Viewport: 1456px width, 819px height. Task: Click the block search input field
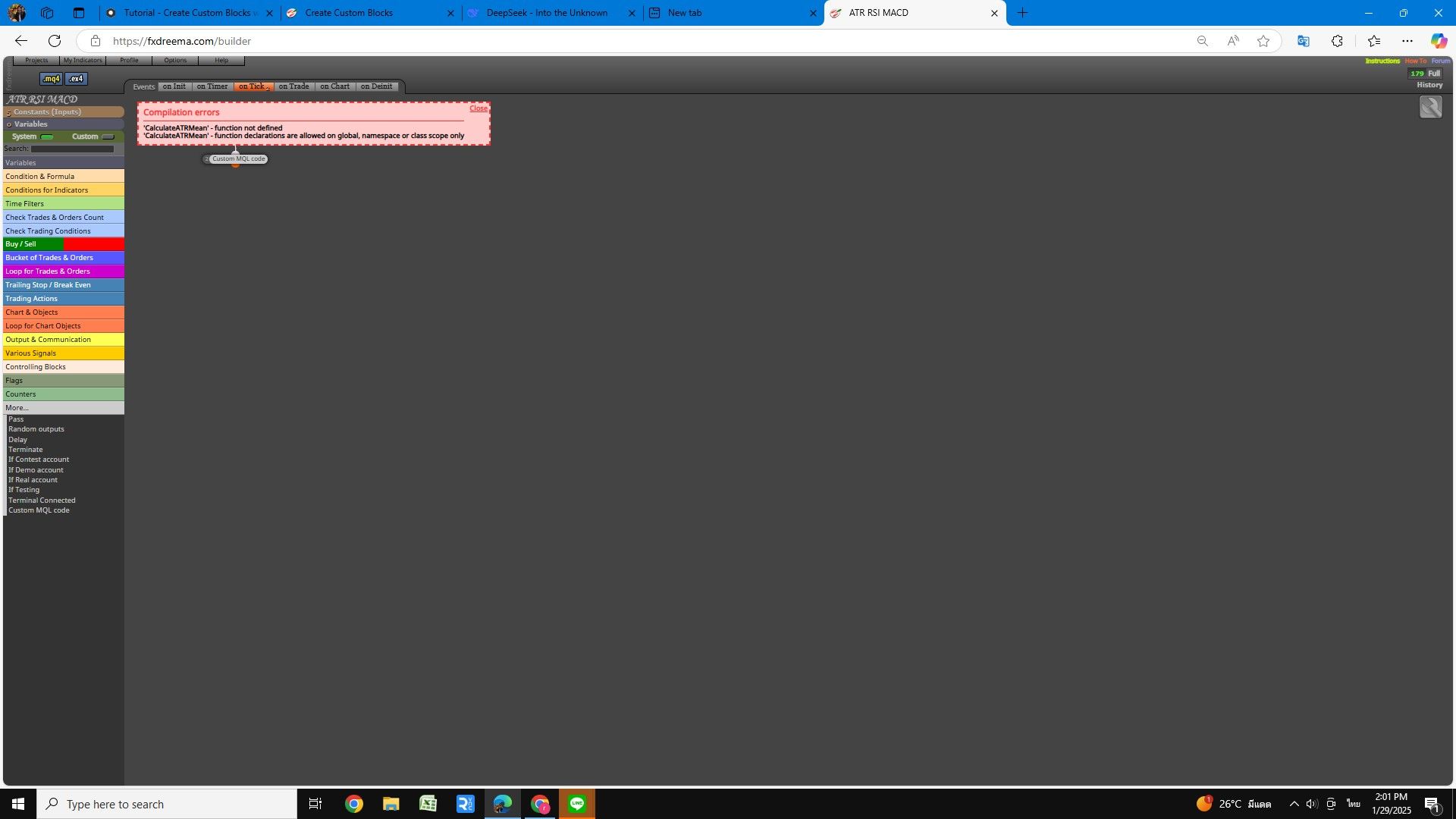pos(73,149)
